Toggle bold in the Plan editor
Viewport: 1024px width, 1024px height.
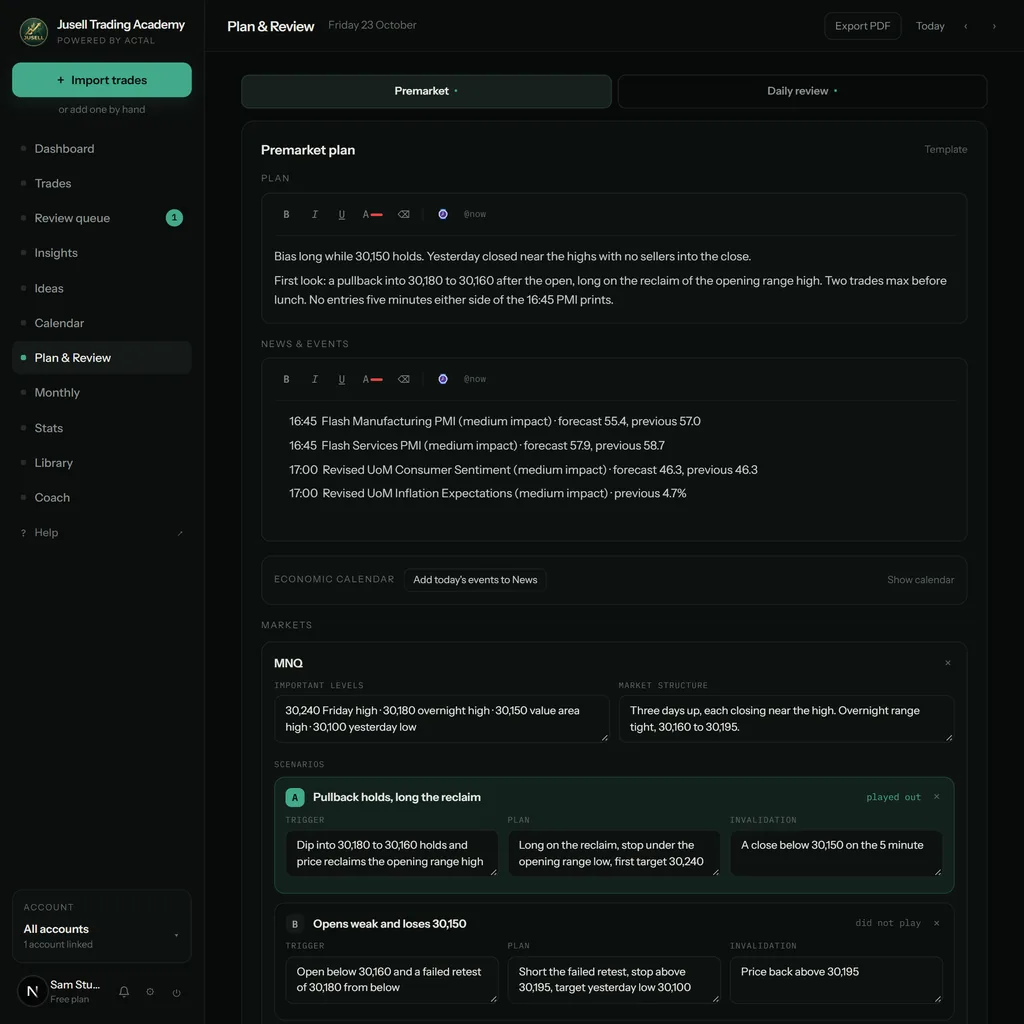pos(286,214)
